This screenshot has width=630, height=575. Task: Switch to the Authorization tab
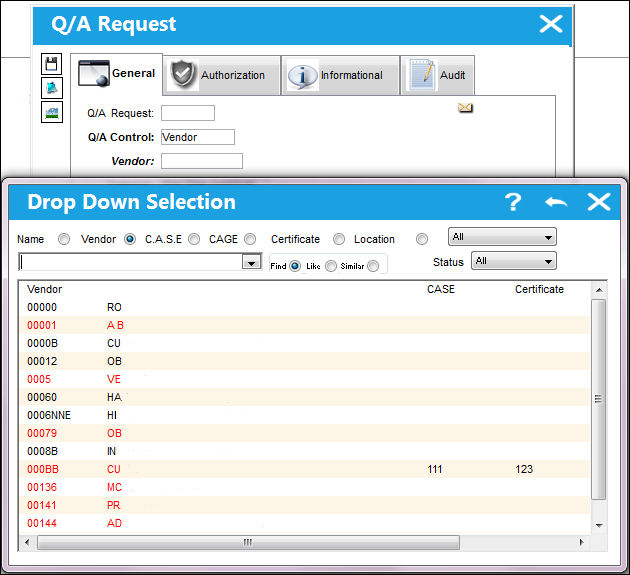(x=222, y=75)
